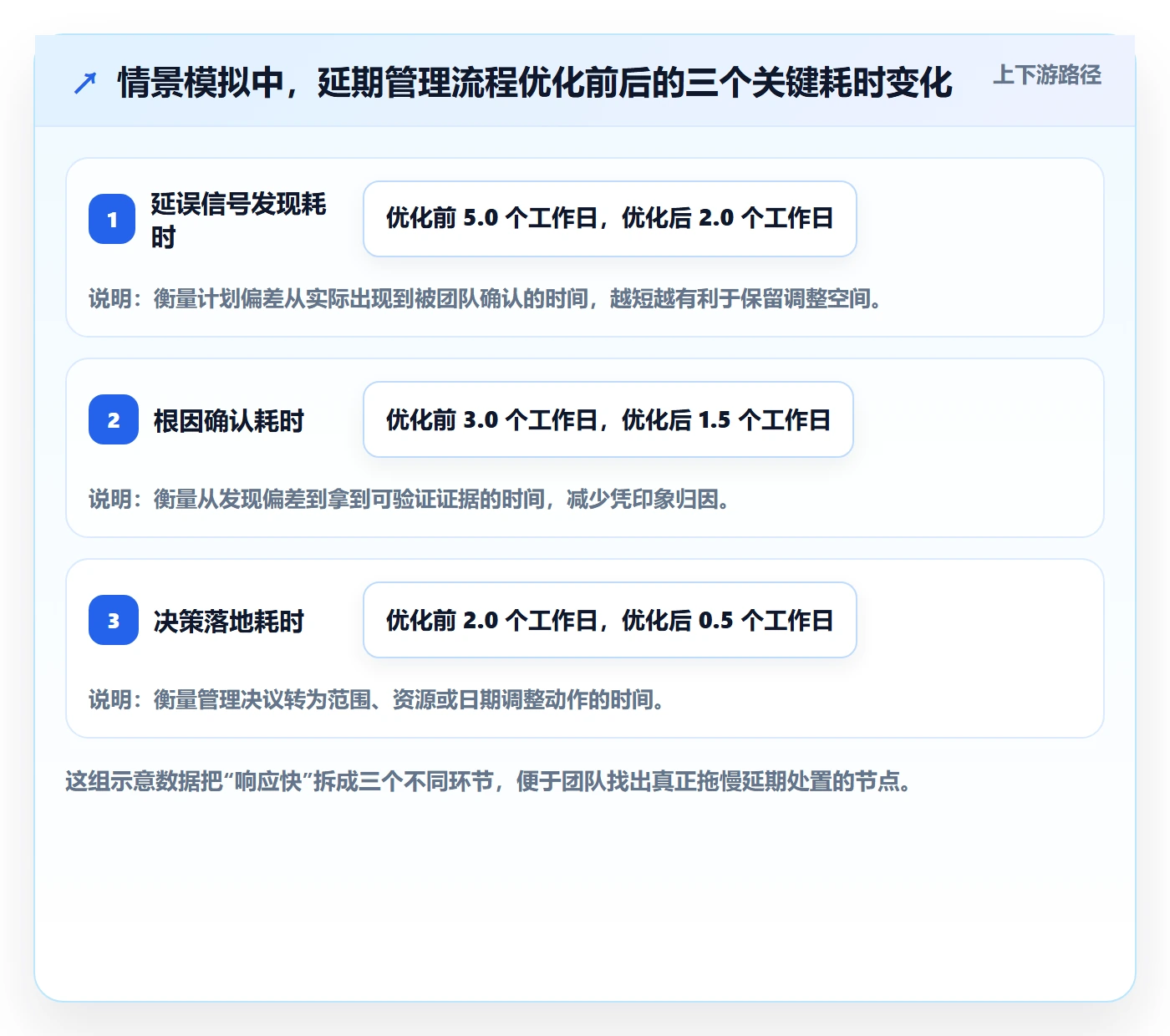Click the number 3 badge for 决策落地耗时
The image size is (1170, 1036).
click(x=114, y=620)
